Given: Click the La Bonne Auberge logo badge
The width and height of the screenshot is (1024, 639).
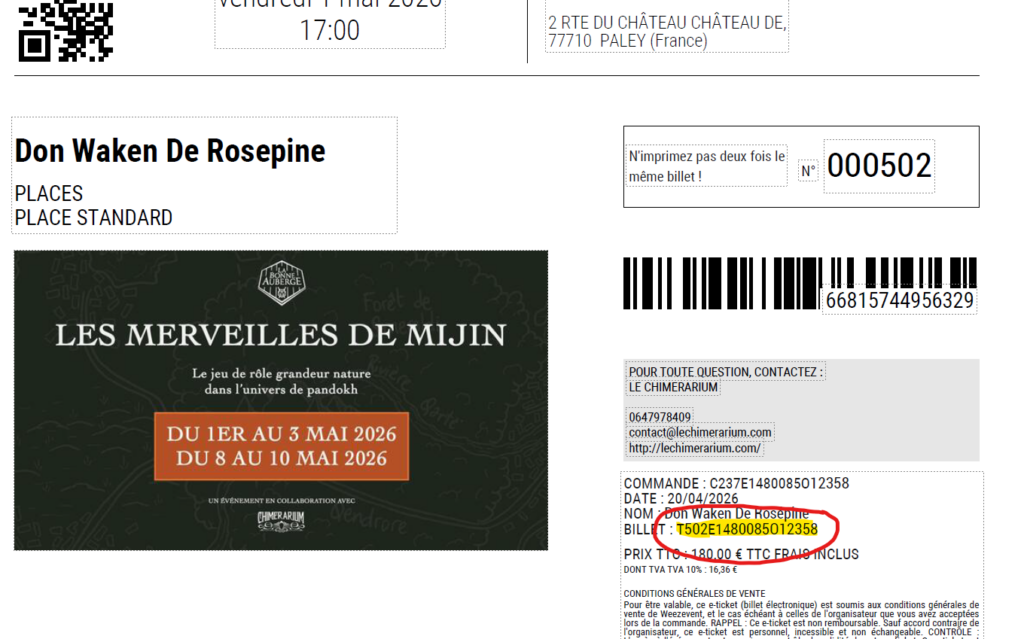Looking at the screenshot, I should [x=281, y=283].
